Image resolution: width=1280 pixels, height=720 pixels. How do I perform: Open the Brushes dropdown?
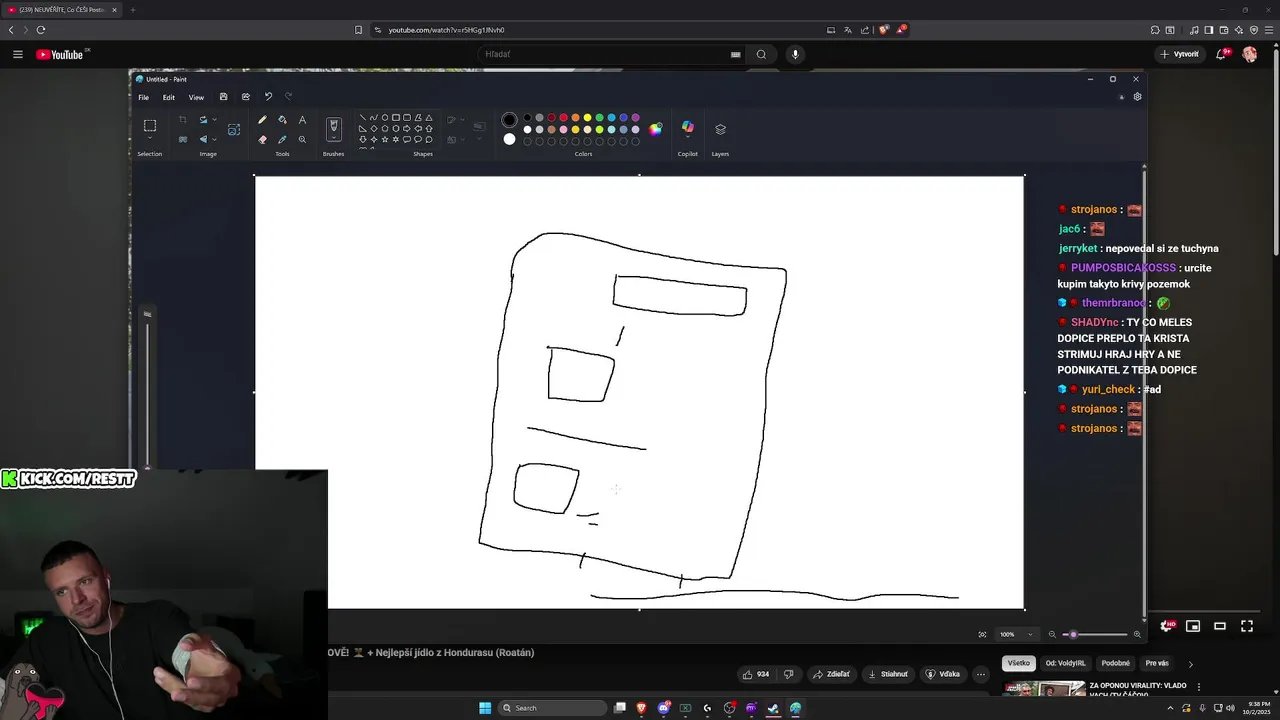click(334, 140)
